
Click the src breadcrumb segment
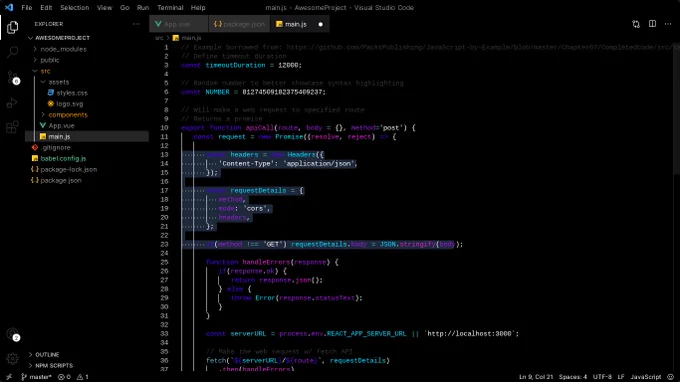pyautogui.click(x=159, y=38)
